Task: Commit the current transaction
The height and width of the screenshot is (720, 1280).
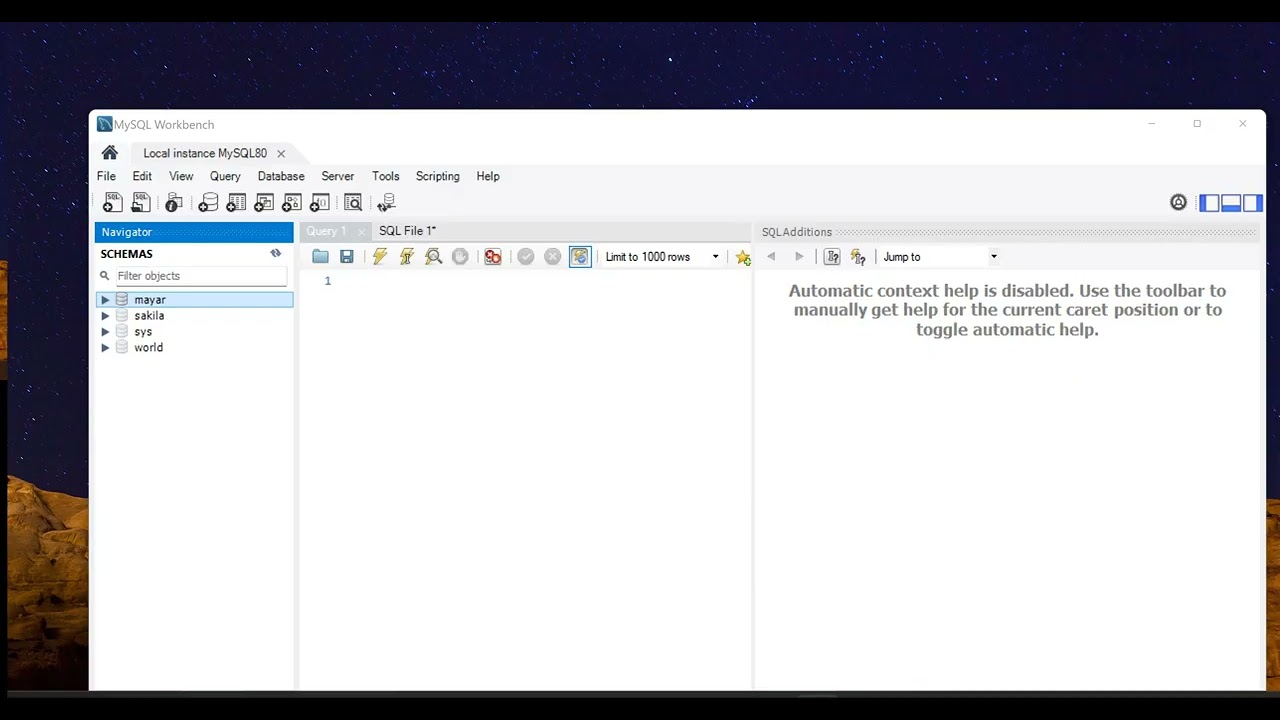Action: pos(526,257)
